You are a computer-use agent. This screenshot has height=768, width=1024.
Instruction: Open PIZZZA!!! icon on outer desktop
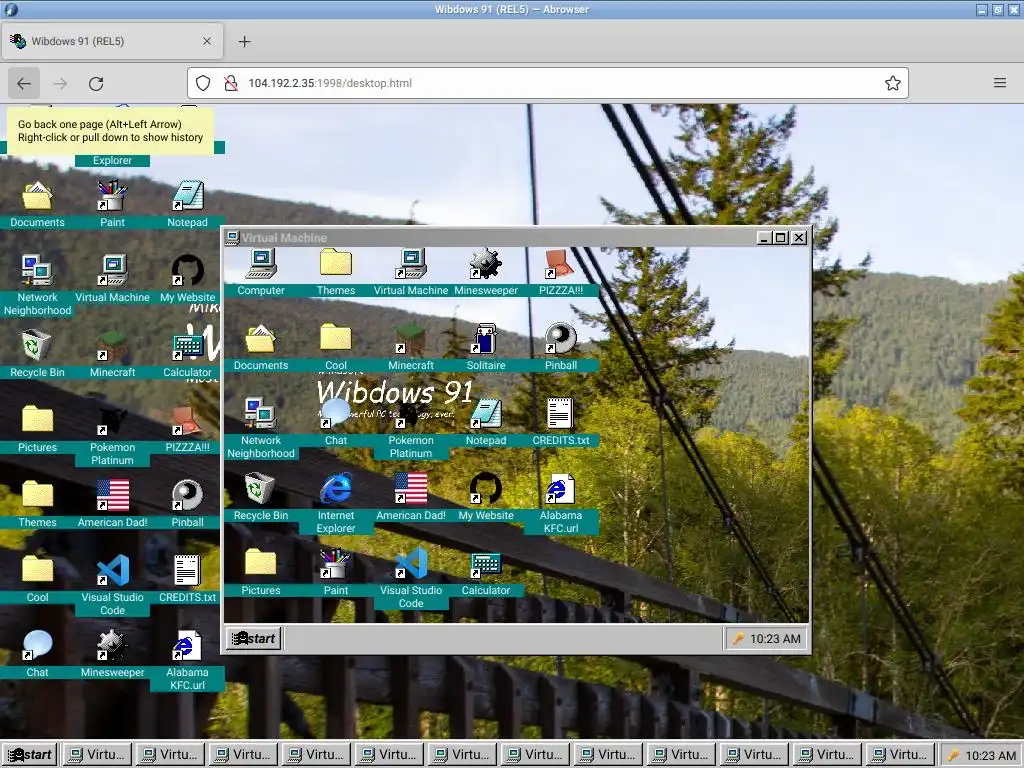187,429
